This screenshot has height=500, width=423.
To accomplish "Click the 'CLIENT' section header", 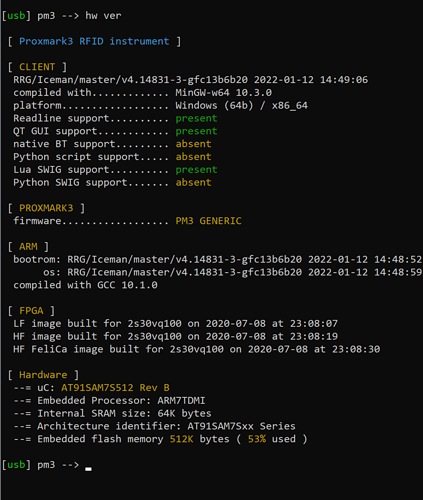I will (37, 67).
